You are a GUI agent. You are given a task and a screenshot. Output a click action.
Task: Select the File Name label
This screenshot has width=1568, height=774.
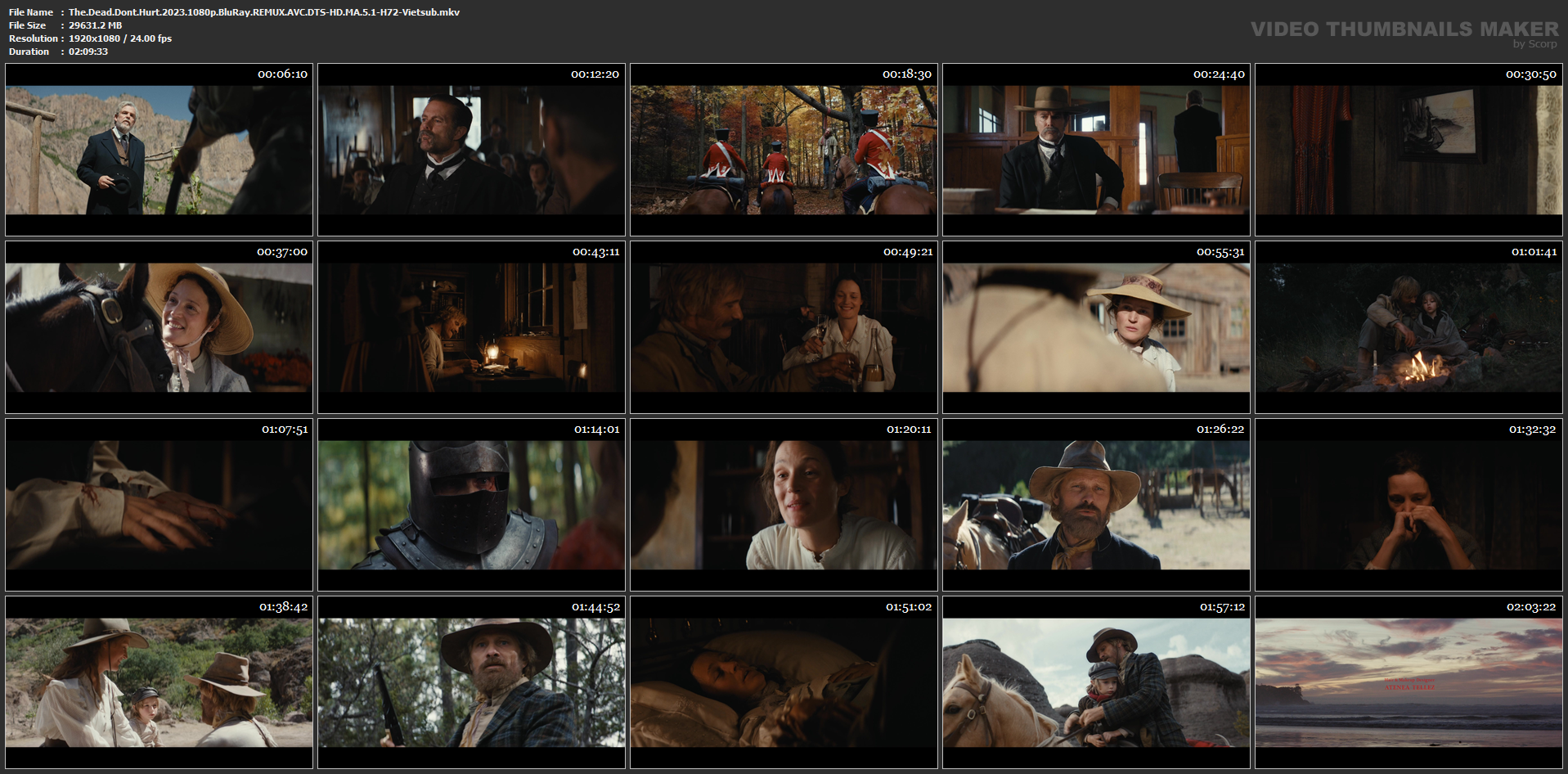click(31, 12)
